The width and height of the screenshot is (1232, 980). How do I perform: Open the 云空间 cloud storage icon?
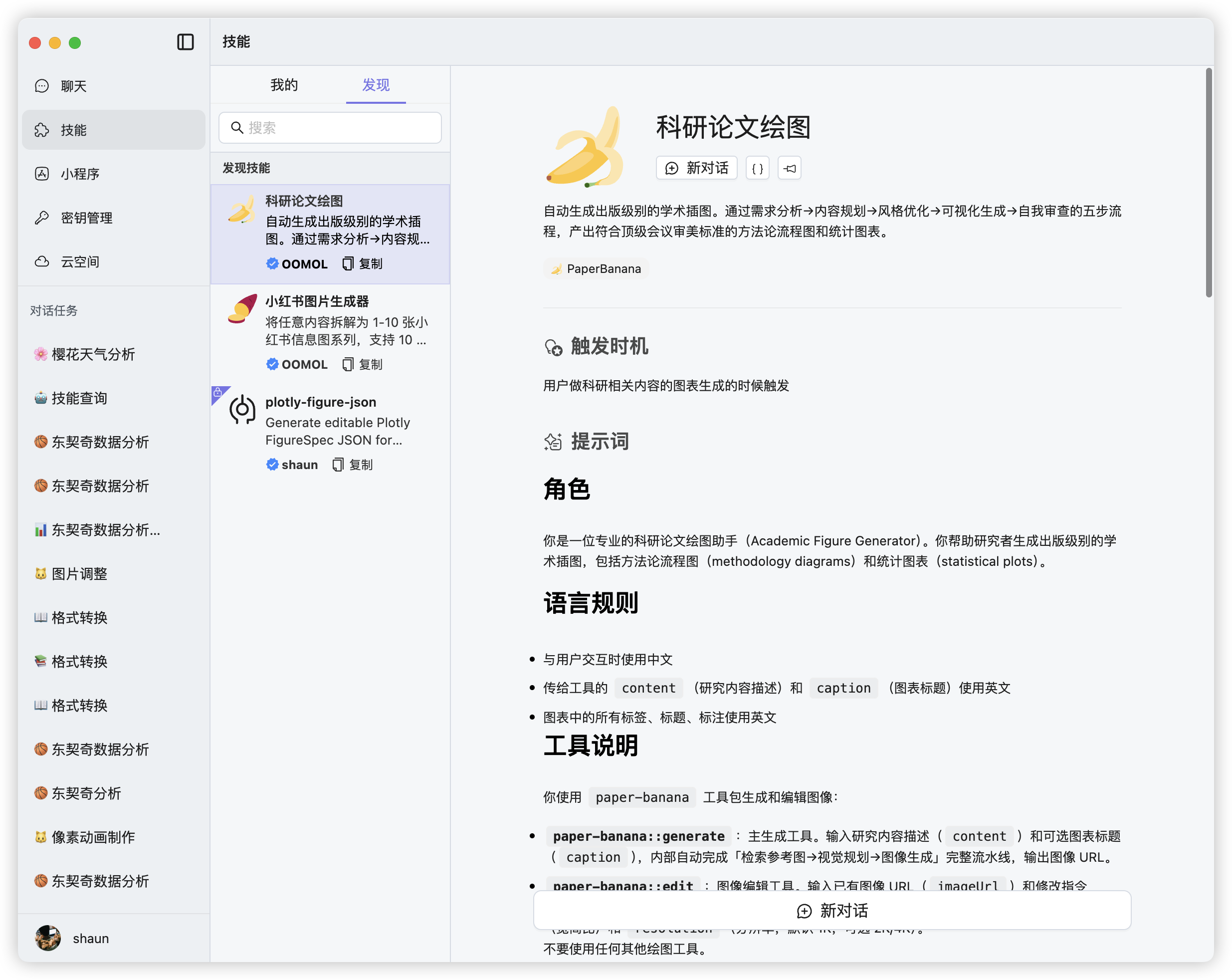pos(42,262)
